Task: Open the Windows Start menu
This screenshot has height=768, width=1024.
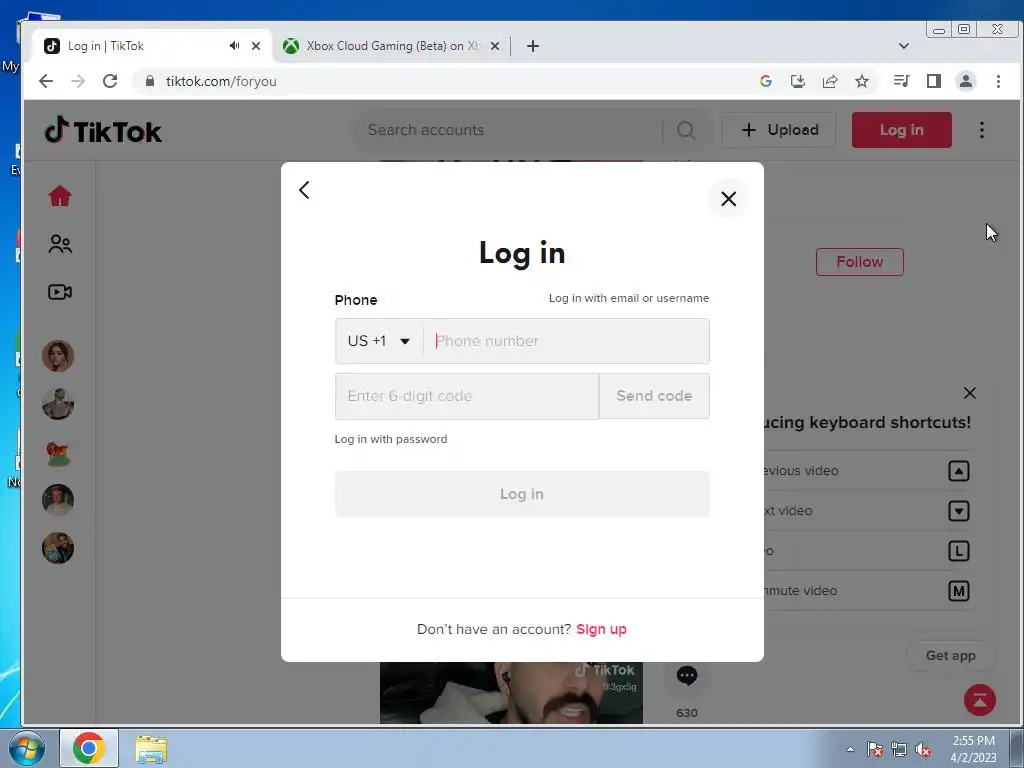Action: tap(26, 748)
